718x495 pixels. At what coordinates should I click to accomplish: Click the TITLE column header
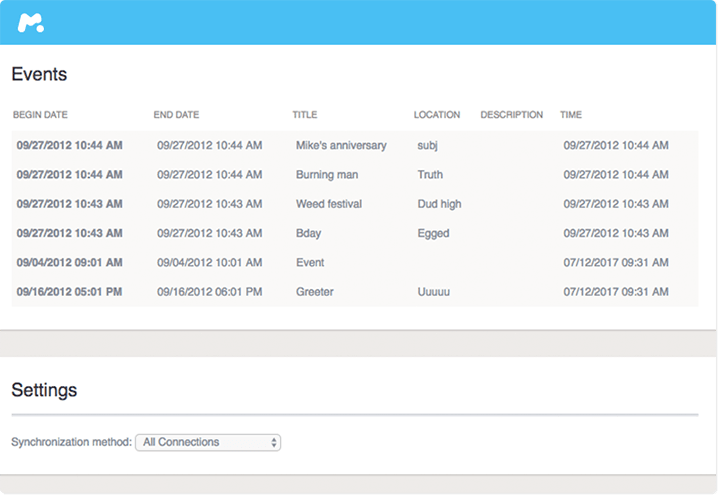[x=305, y=115]
